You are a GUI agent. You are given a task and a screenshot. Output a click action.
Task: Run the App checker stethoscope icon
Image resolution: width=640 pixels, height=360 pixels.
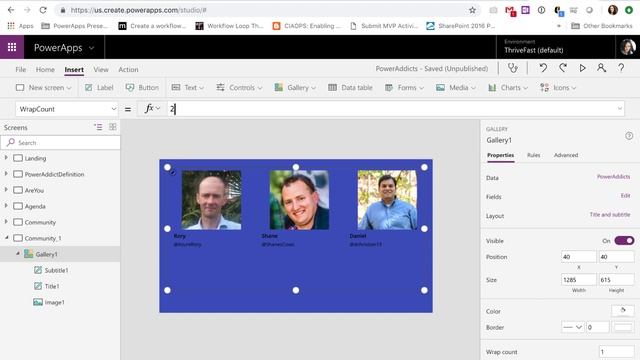(513, 68)
